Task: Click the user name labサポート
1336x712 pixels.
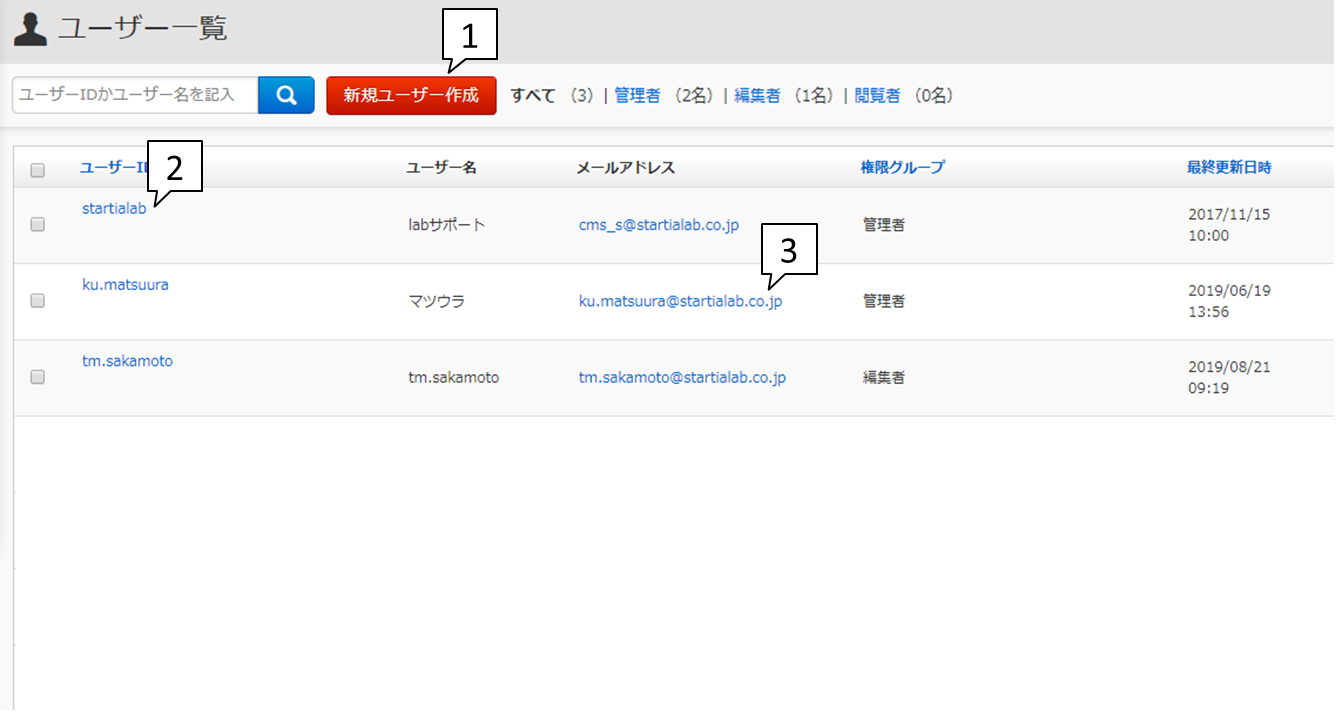Action: pyautogui.click(x=447, y=225)
